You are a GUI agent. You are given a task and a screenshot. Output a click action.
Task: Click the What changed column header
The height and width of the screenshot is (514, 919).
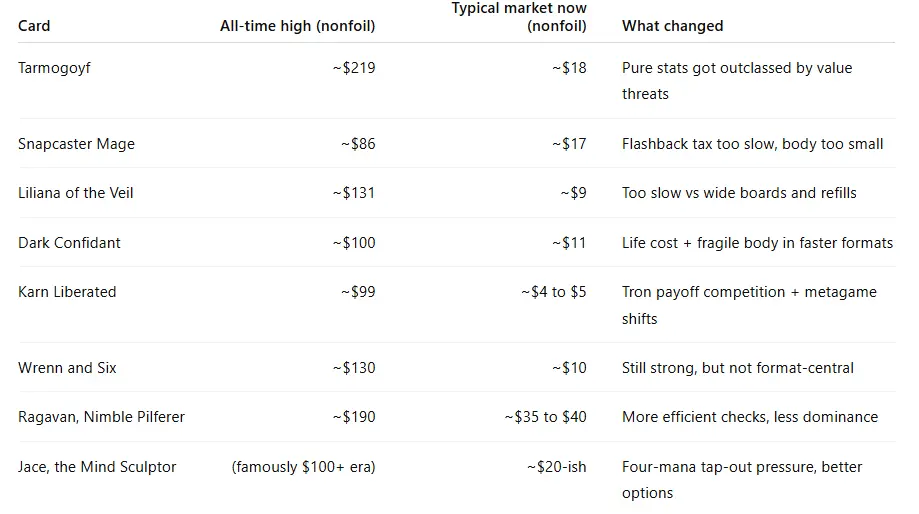672,26
